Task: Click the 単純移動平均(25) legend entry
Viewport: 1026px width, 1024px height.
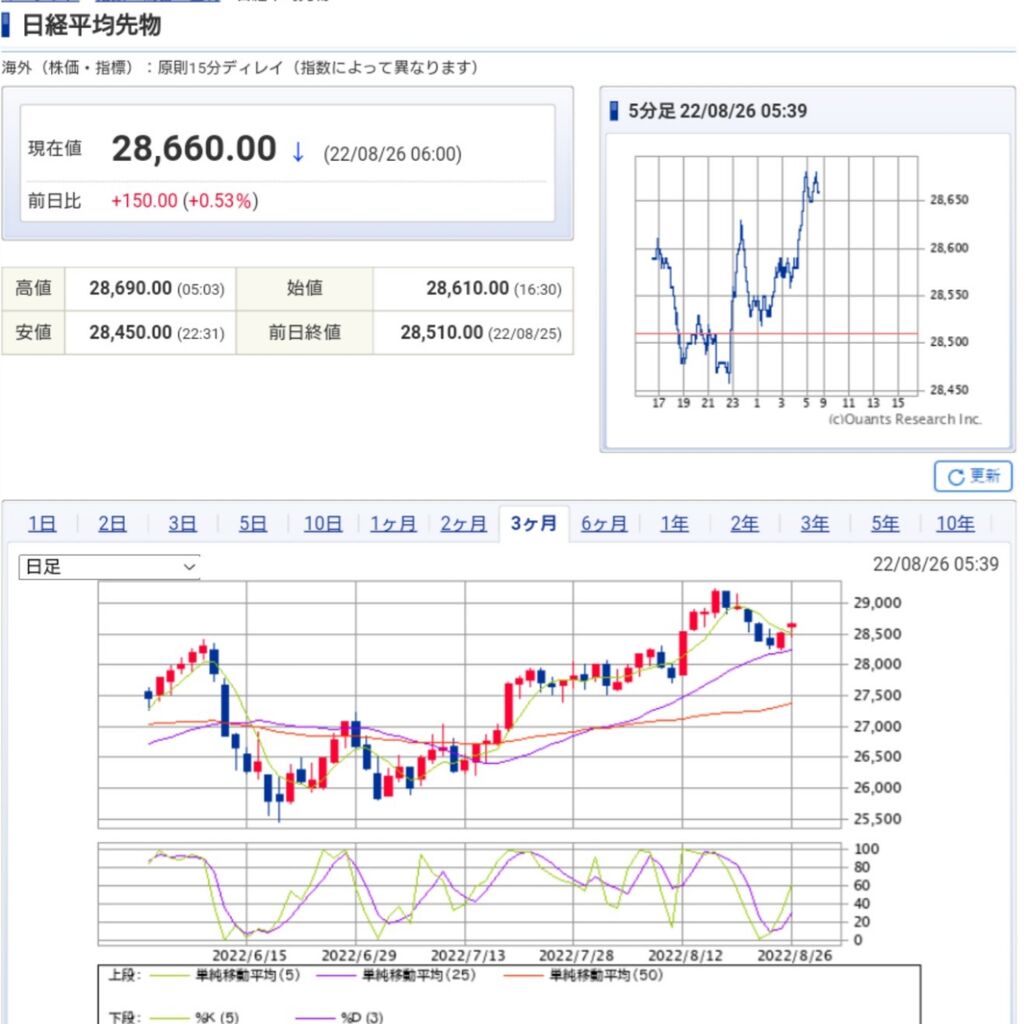Action: (x=396, y=975)
